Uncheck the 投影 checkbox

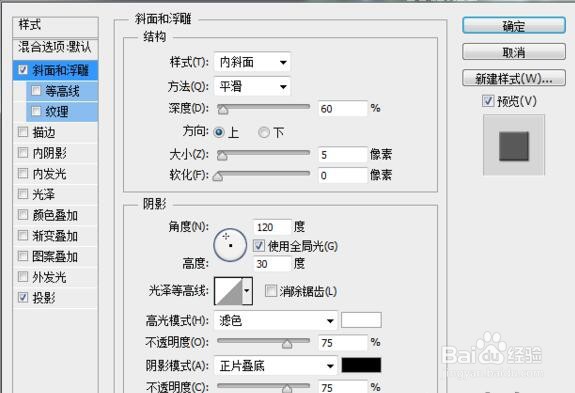coord(23,297)
